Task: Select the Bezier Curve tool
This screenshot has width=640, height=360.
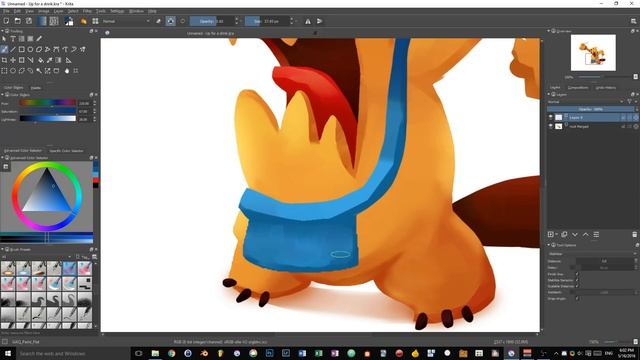Action: click(x=56, y=49)
